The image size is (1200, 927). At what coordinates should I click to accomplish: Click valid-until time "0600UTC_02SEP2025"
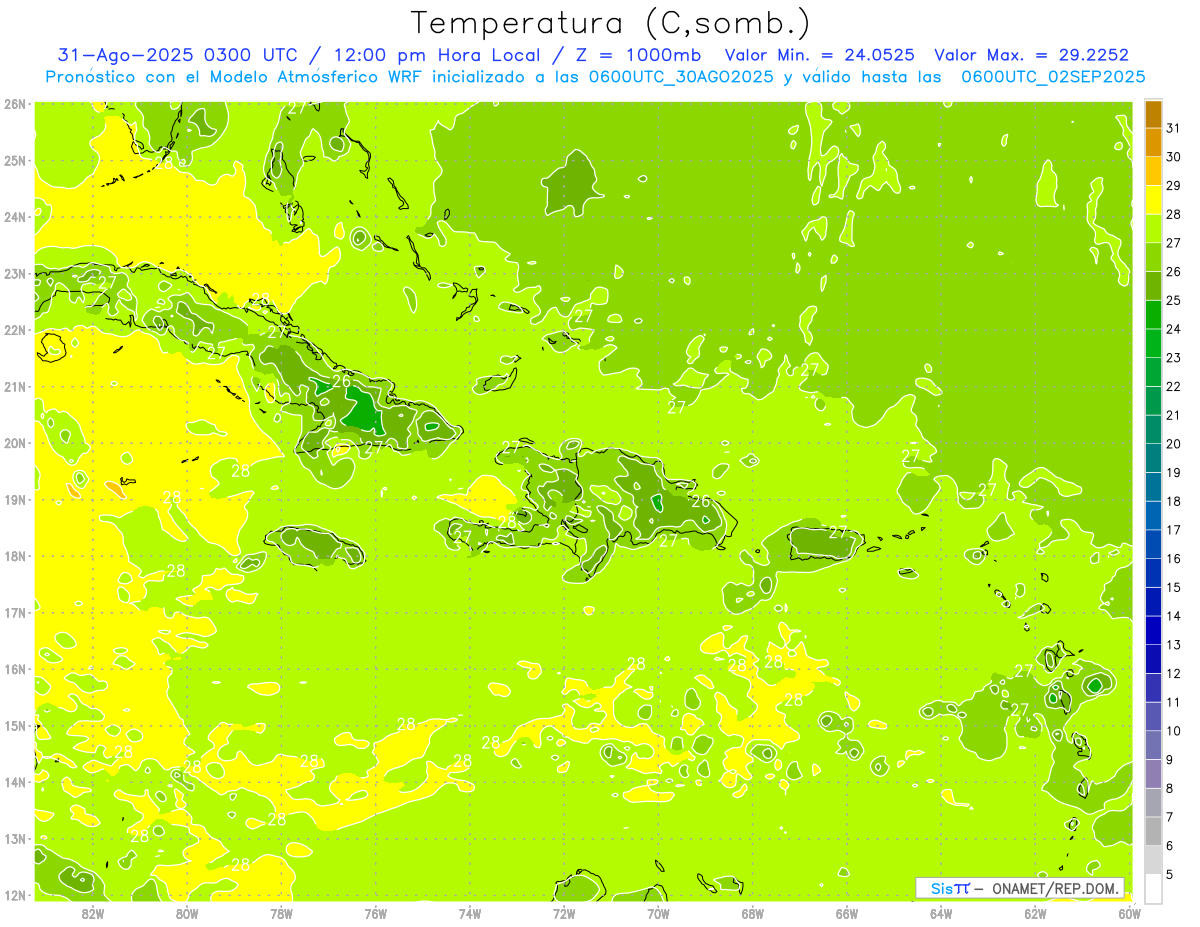pyautogui.click(x=1053, y=77)
